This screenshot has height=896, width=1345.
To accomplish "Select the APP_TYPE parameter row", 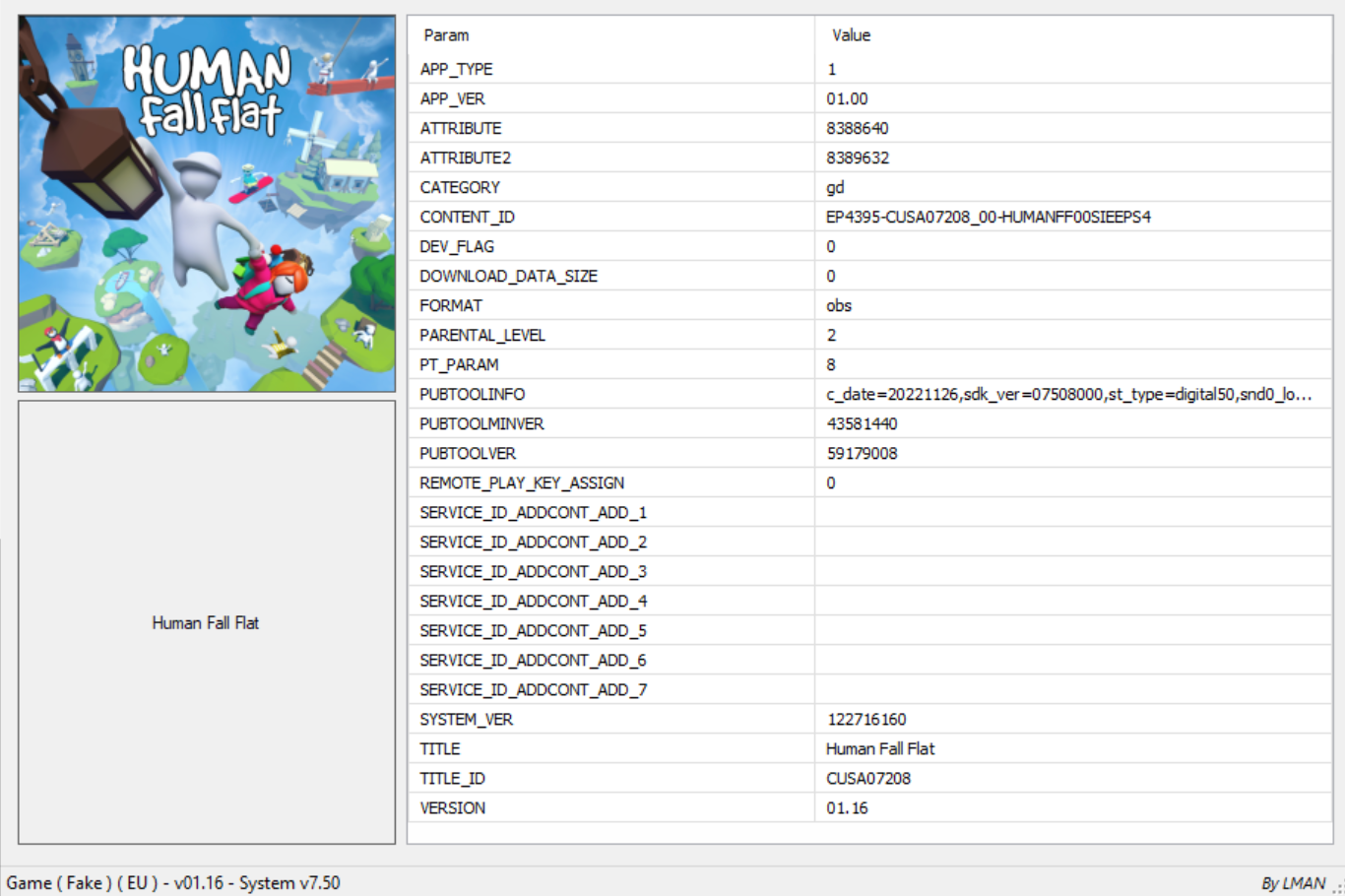I will coord(870,69).
